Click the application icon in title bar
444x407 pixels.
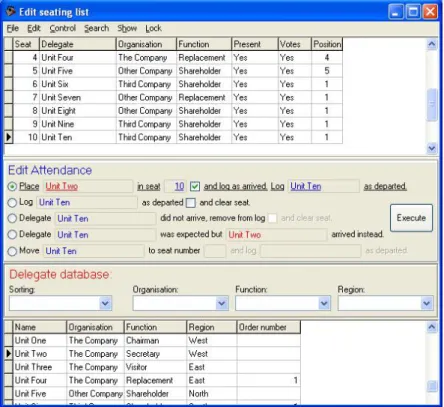tap(10, 12)
